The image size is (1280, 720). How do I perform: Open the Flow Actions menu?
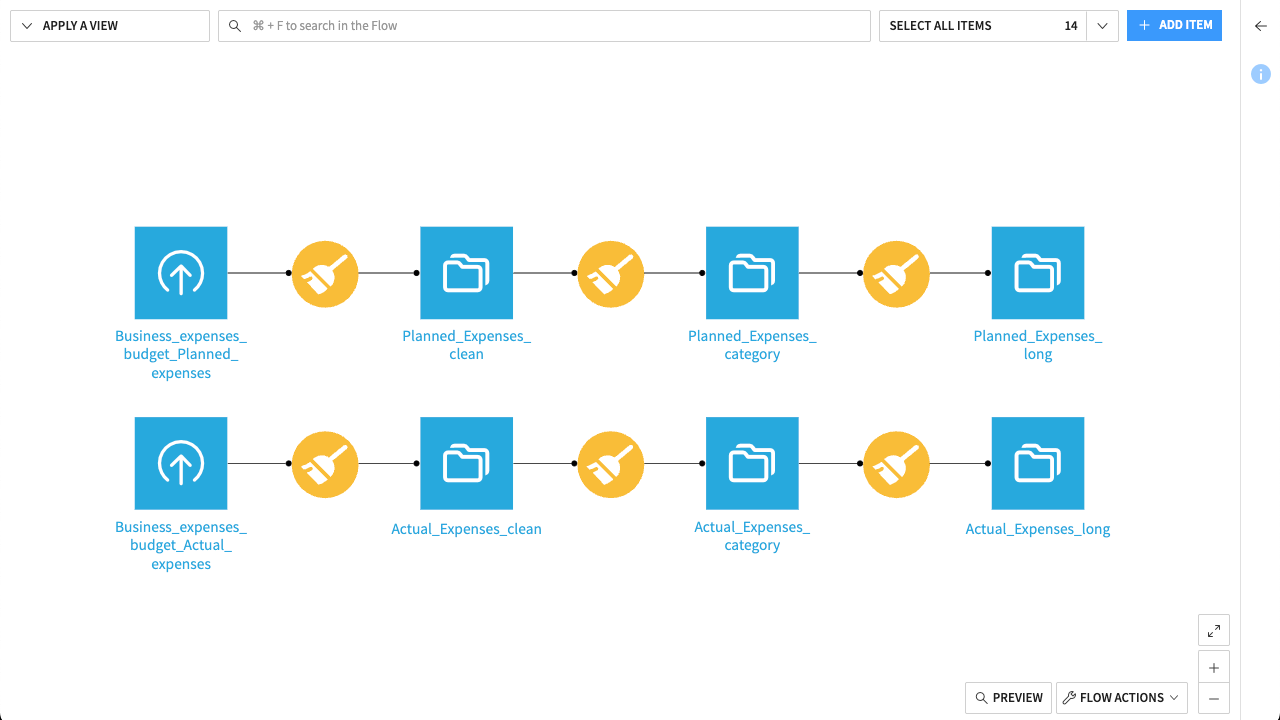(1121, 697)
